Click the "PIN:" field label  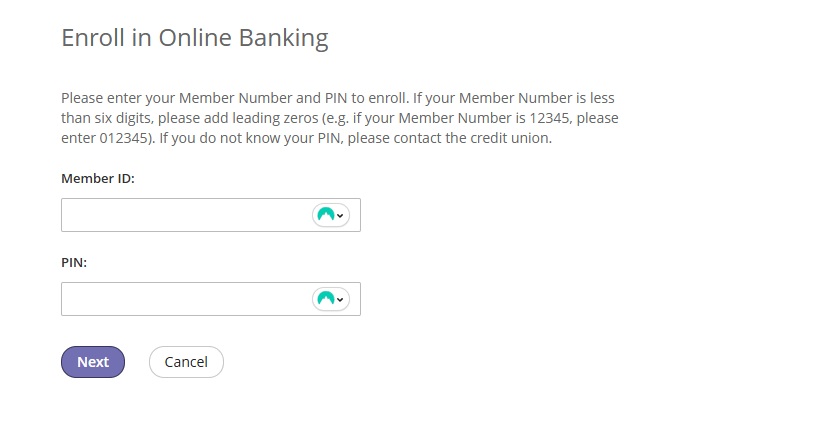click(75, 262)
